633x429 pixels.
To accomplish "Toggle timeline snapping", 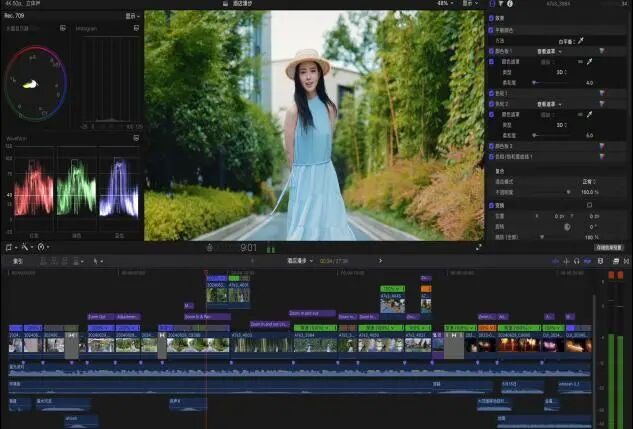I will pyautogui.click(x=587, y=262).
